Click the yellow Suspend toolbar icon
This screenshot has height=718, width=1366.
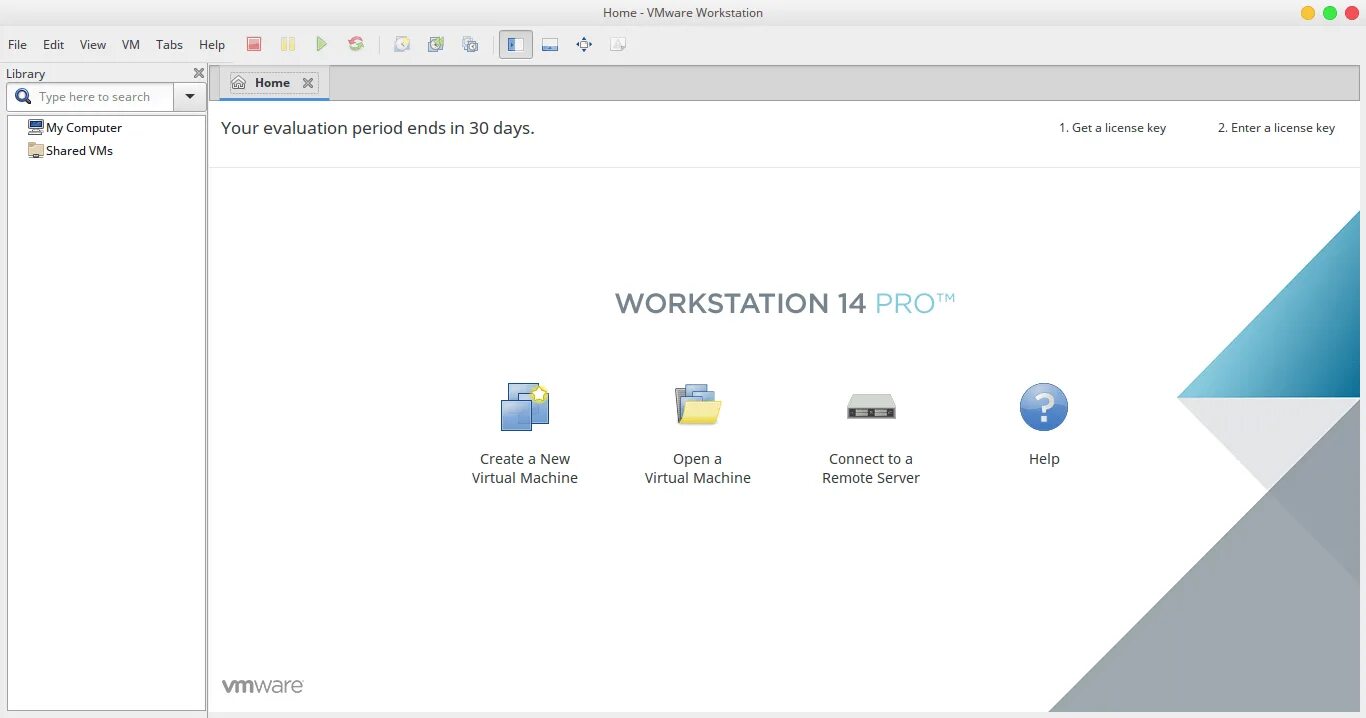[x=288, y=44]
